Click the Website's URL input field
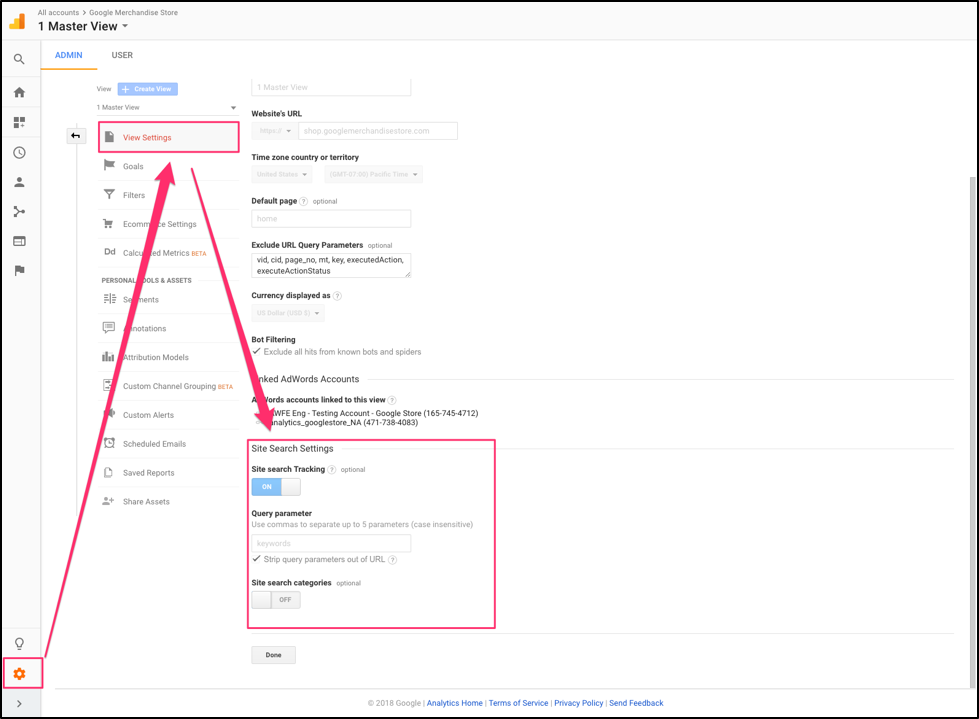 [x=378, y=131]
